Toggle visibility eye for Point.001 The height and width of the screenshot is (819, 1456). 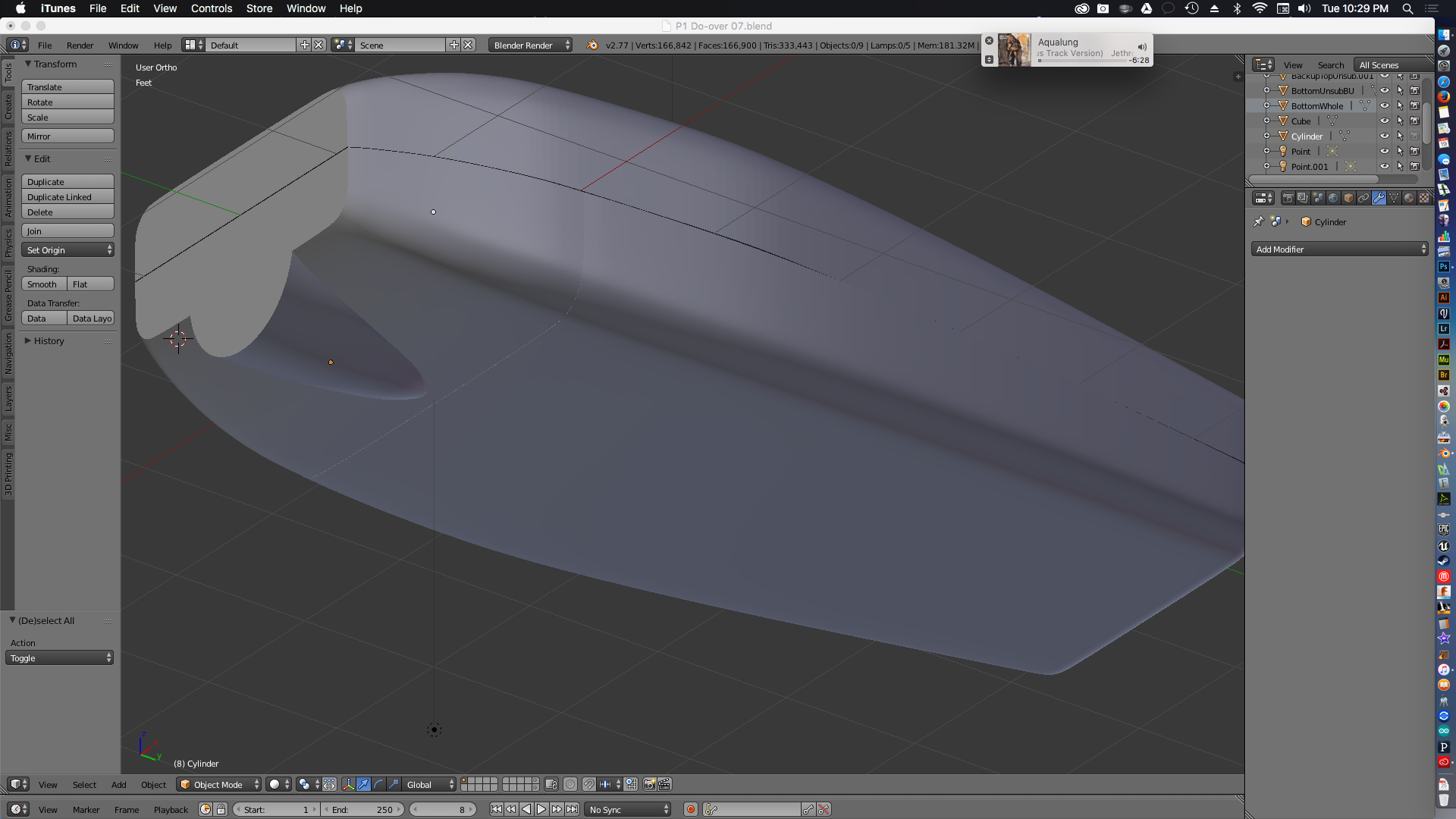1384,166
